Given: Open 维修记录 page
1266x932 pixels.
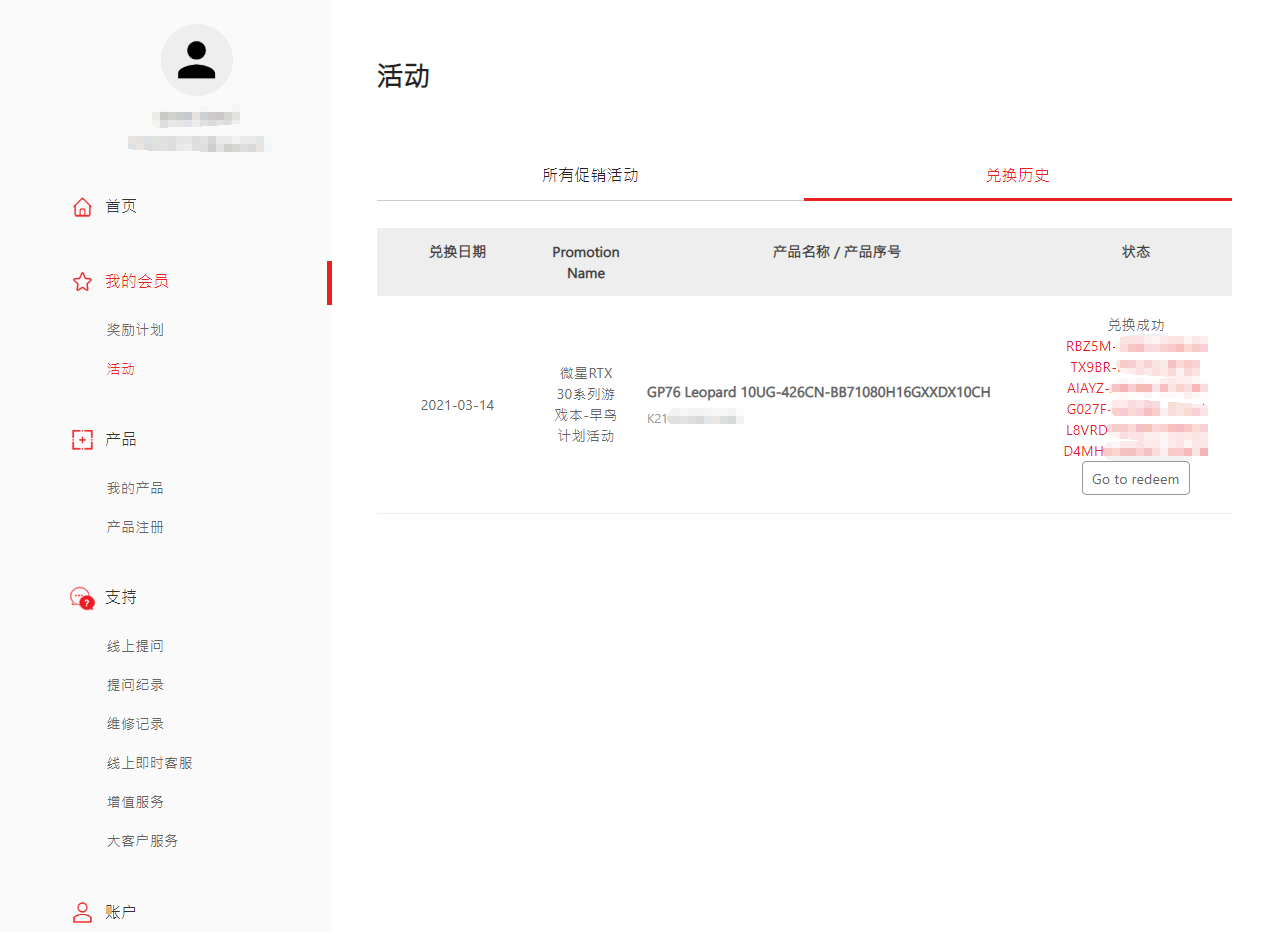Looking at the screenshot, I should (x=135, y=724).
